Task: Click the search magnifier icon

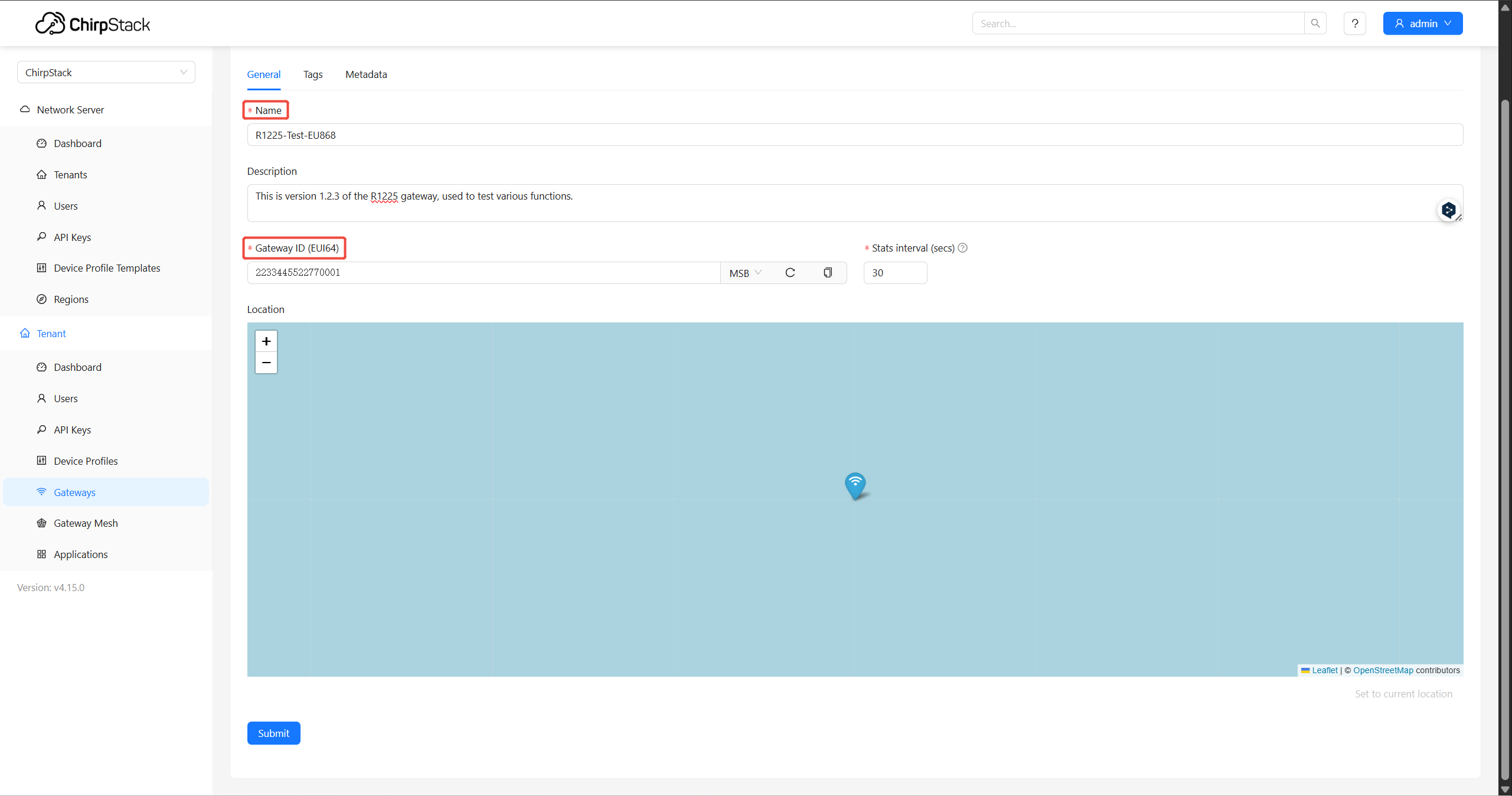Action: click(1315, 23)
